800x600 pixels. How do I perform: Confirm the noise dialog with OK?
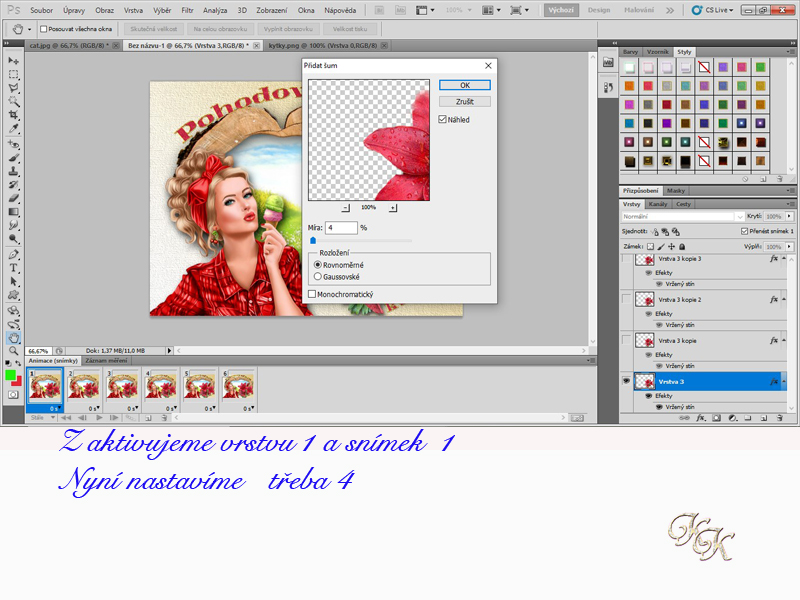coord(465,85)
